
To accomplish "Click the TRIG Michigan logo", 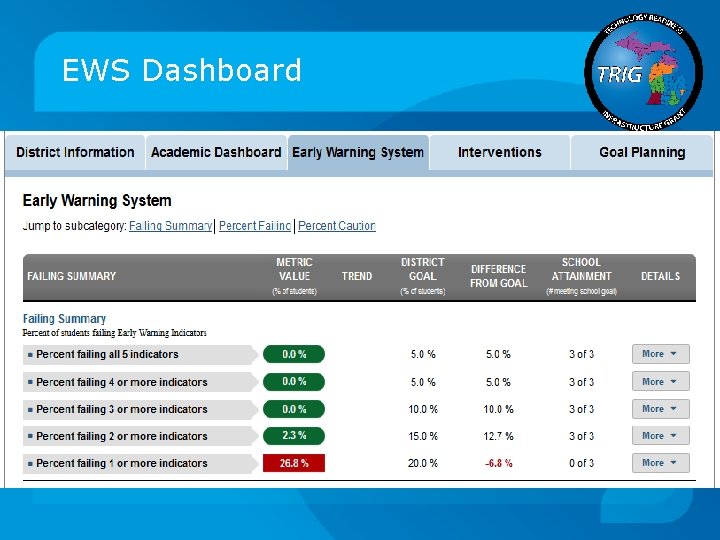I will click(643, 72).
